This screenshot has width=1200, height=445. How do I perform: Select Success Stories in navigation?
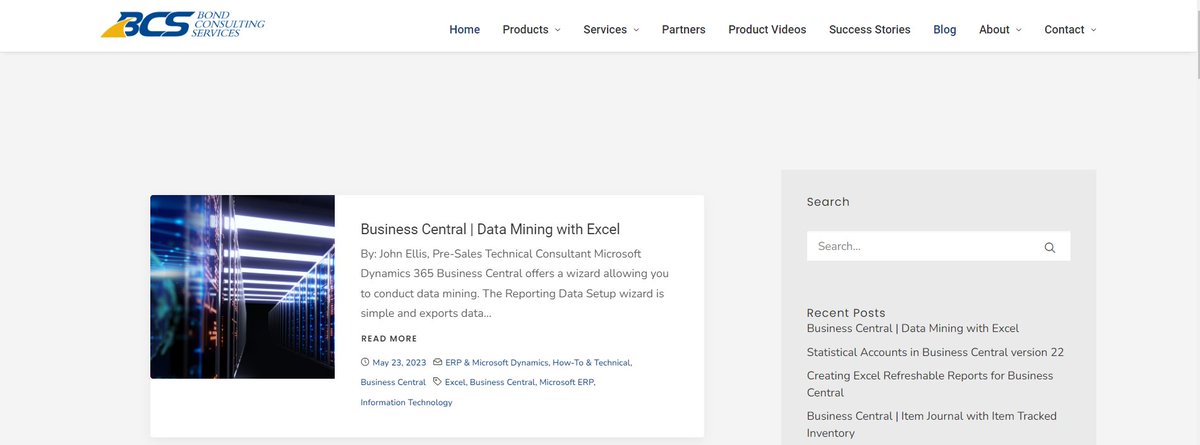[x=870, y=29]
